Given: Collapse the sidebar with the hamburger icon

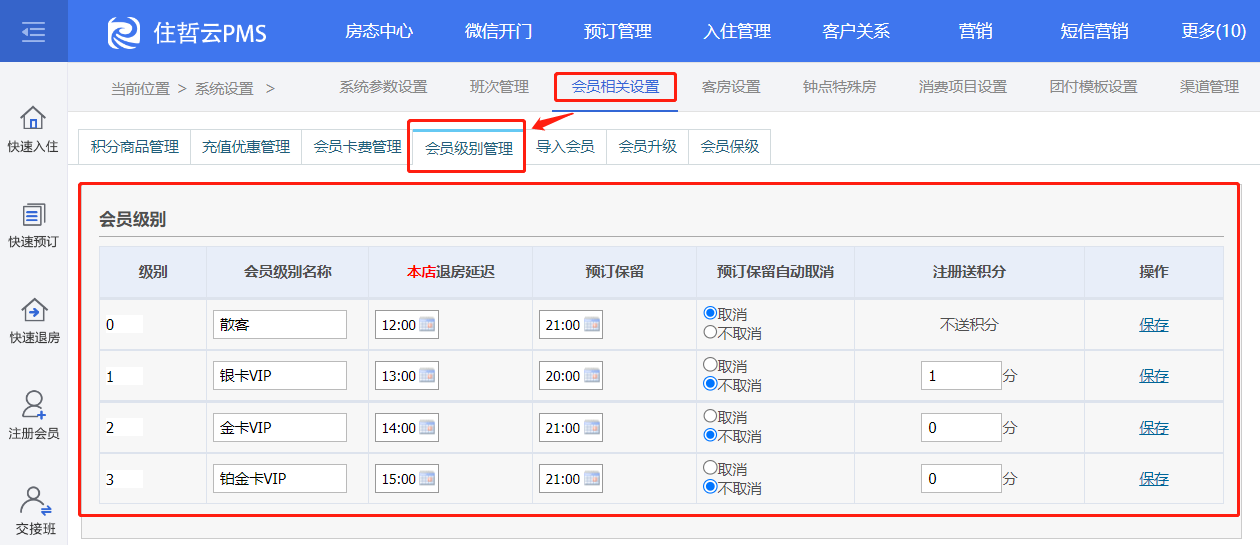Looking at the screenshot, I should (33, 32).
